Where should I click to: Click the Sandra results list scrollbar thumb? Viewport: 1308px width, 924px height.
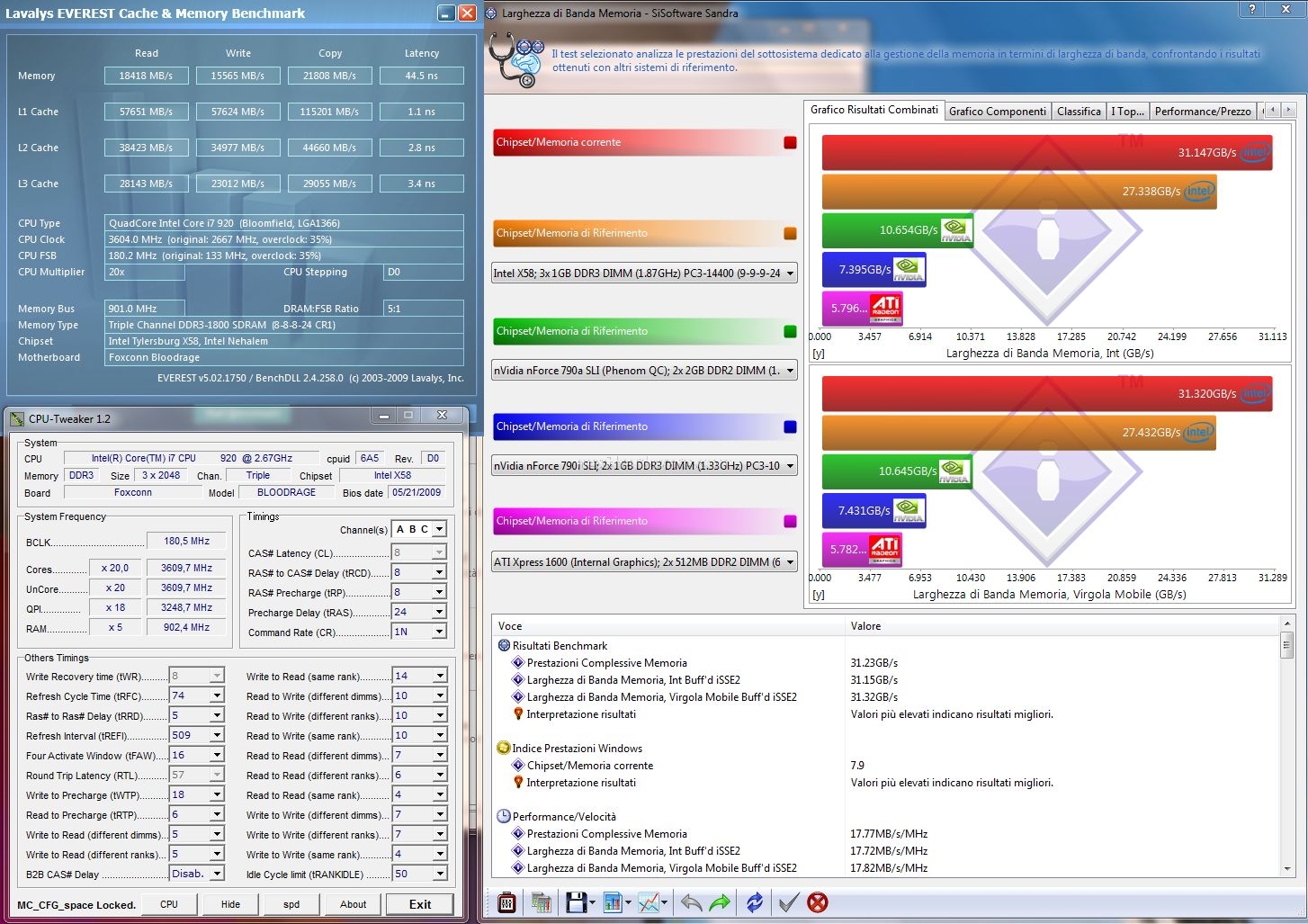tap(1286, 645)
